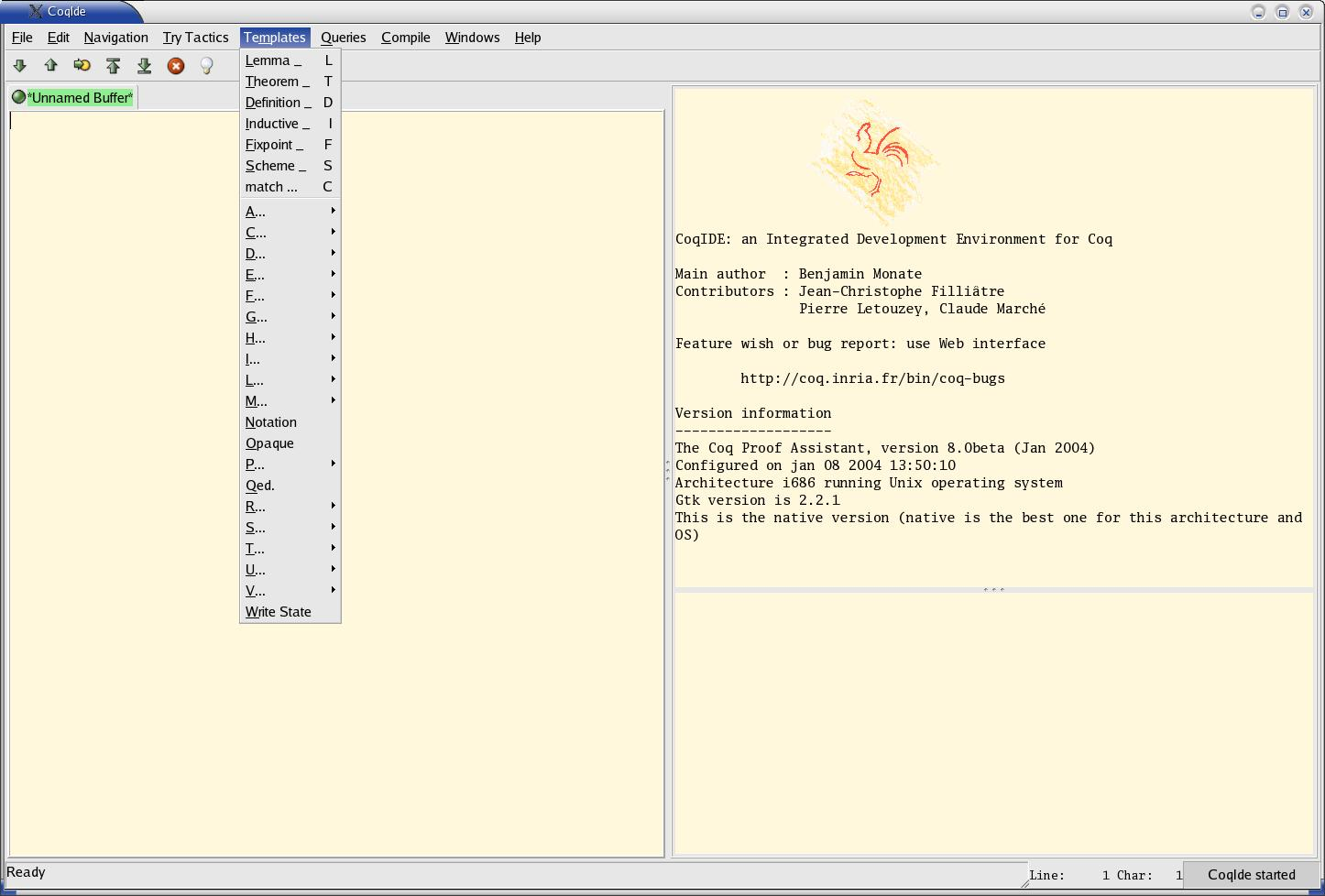Click the coq-bugs URL text
Screen dimensions: 1325x896
pyautogui.click(x=872, y=378)
